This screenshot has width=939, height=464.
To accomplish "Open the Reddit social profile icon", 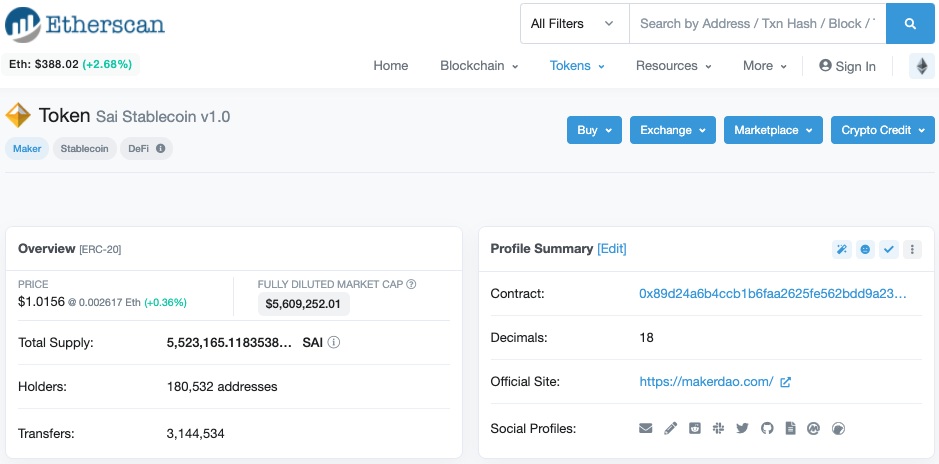I will [695, 428].
